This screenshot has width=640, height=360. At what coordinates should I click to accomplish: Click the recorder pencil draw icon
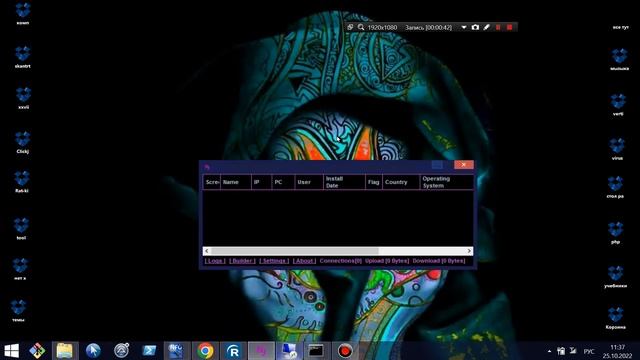[487, 27]
